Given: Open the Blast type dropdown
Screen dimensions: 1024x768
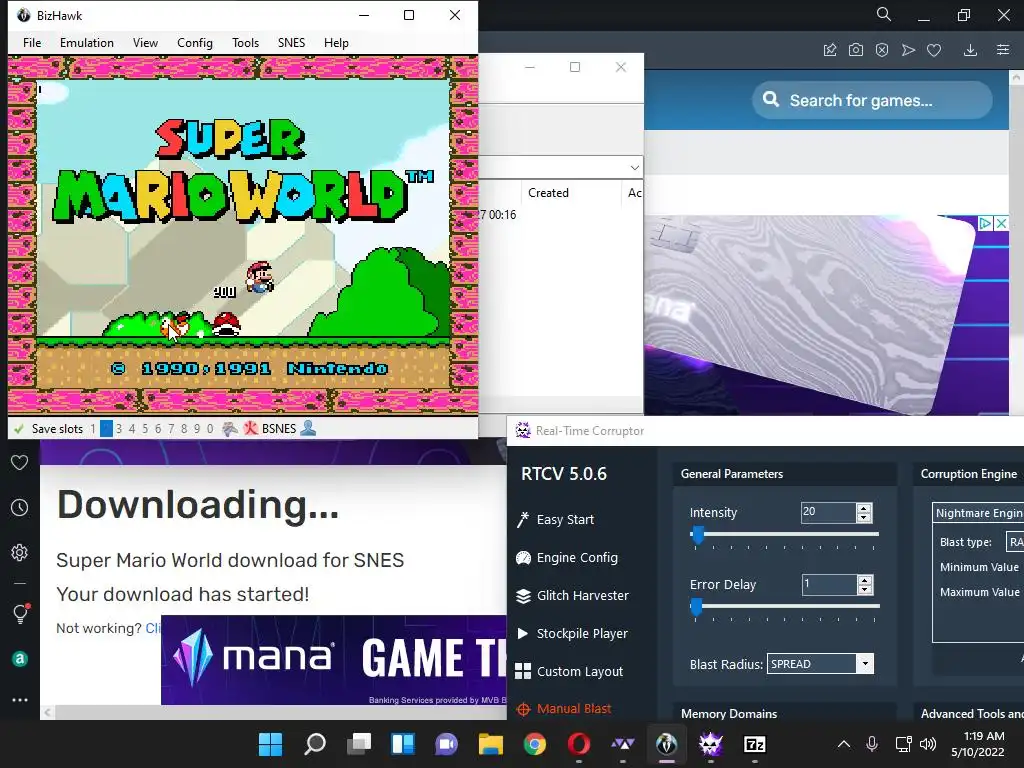Looking at the screenshot, I should 1015,542.
